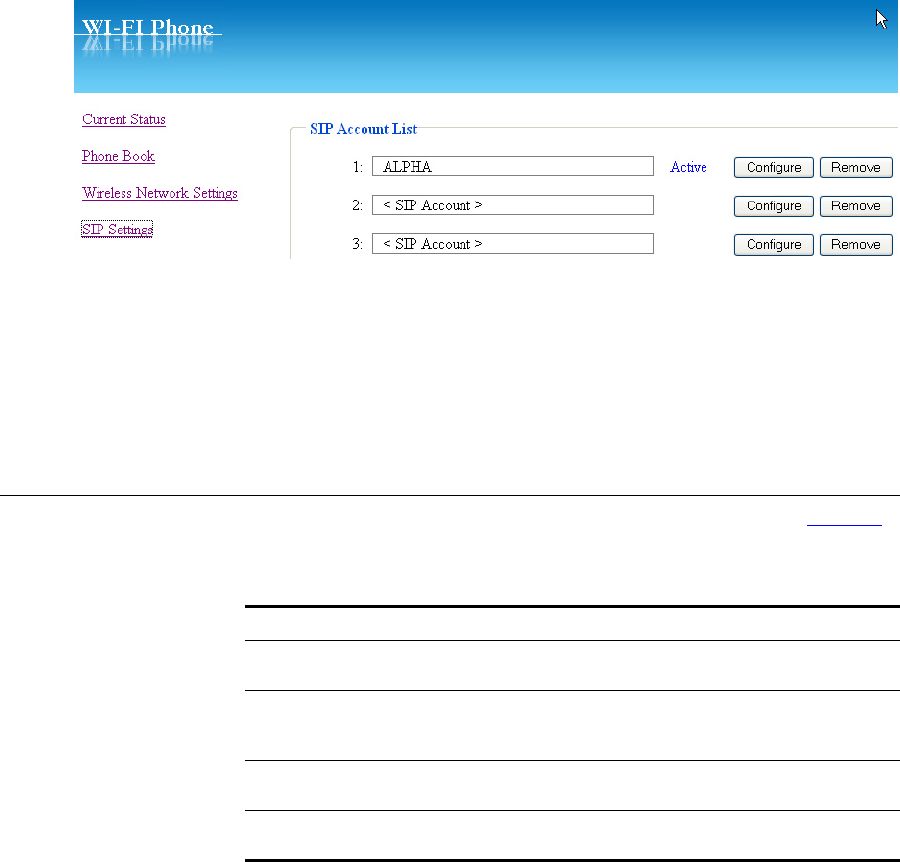
Task: Click the Active status text
Action: [x=688, y=167]
